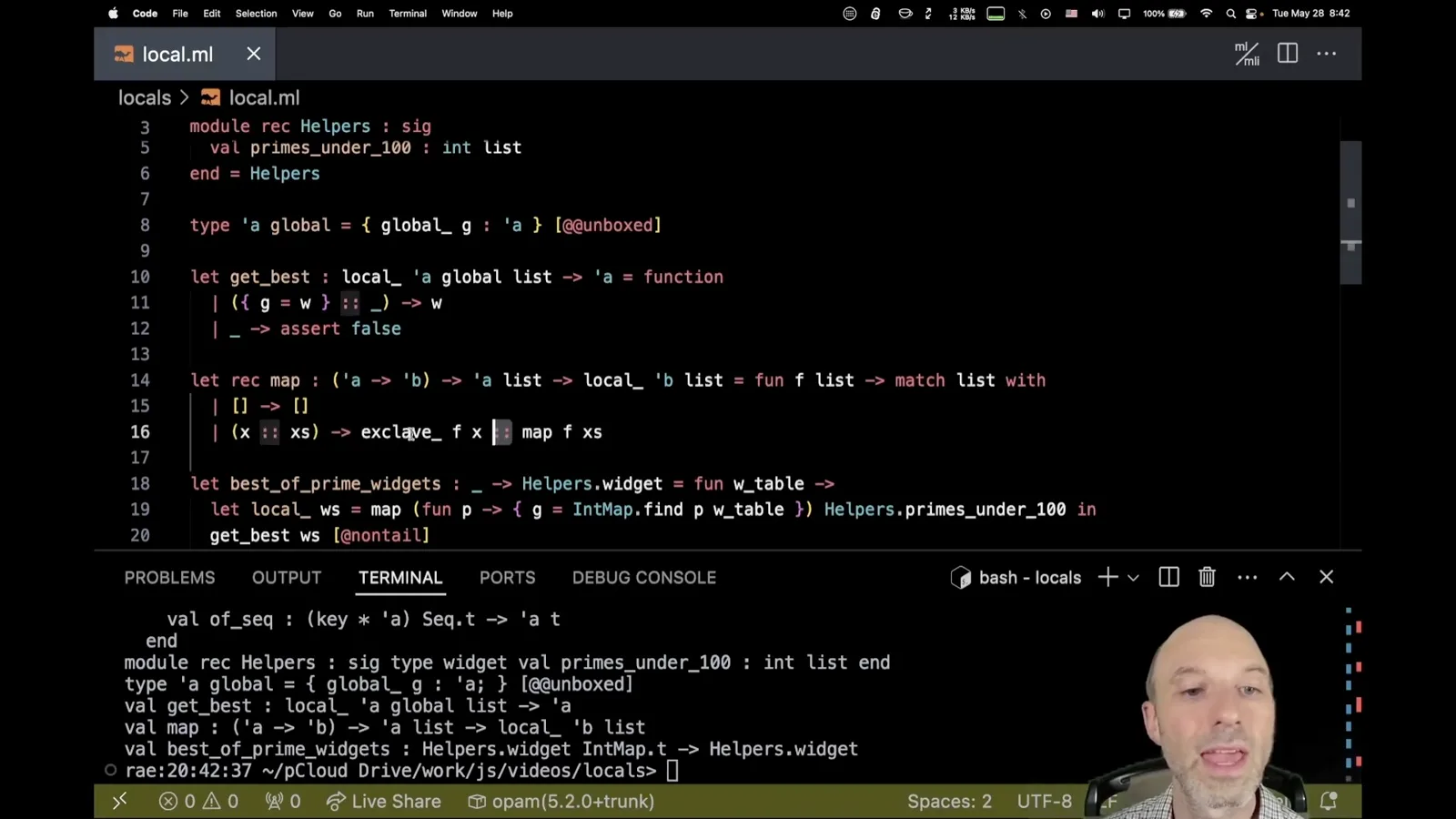This screenshot has width=1456, height=819.
Task: Open the terminal launch profile dropdown
Action: pos(1133,578)
